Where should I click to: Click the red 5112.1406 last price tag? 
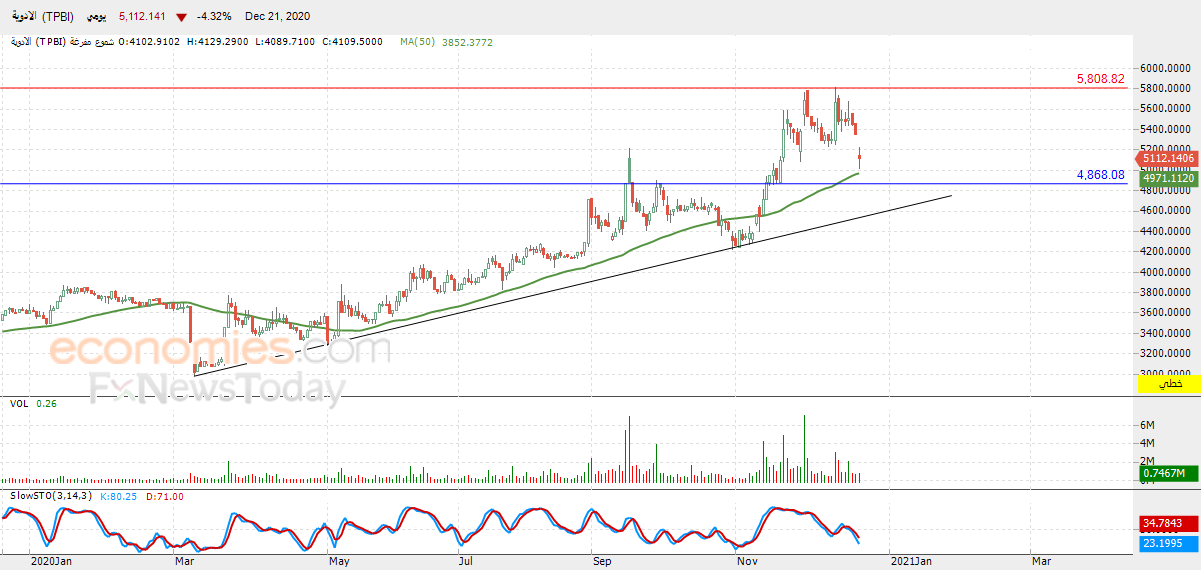coord(1167,158)
